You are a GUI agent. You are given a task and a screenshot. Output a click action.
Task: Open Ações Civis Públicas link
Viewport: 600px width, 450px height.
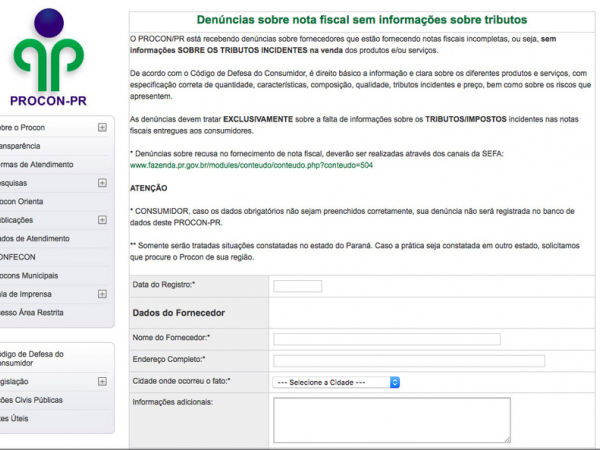click(31, 400)
